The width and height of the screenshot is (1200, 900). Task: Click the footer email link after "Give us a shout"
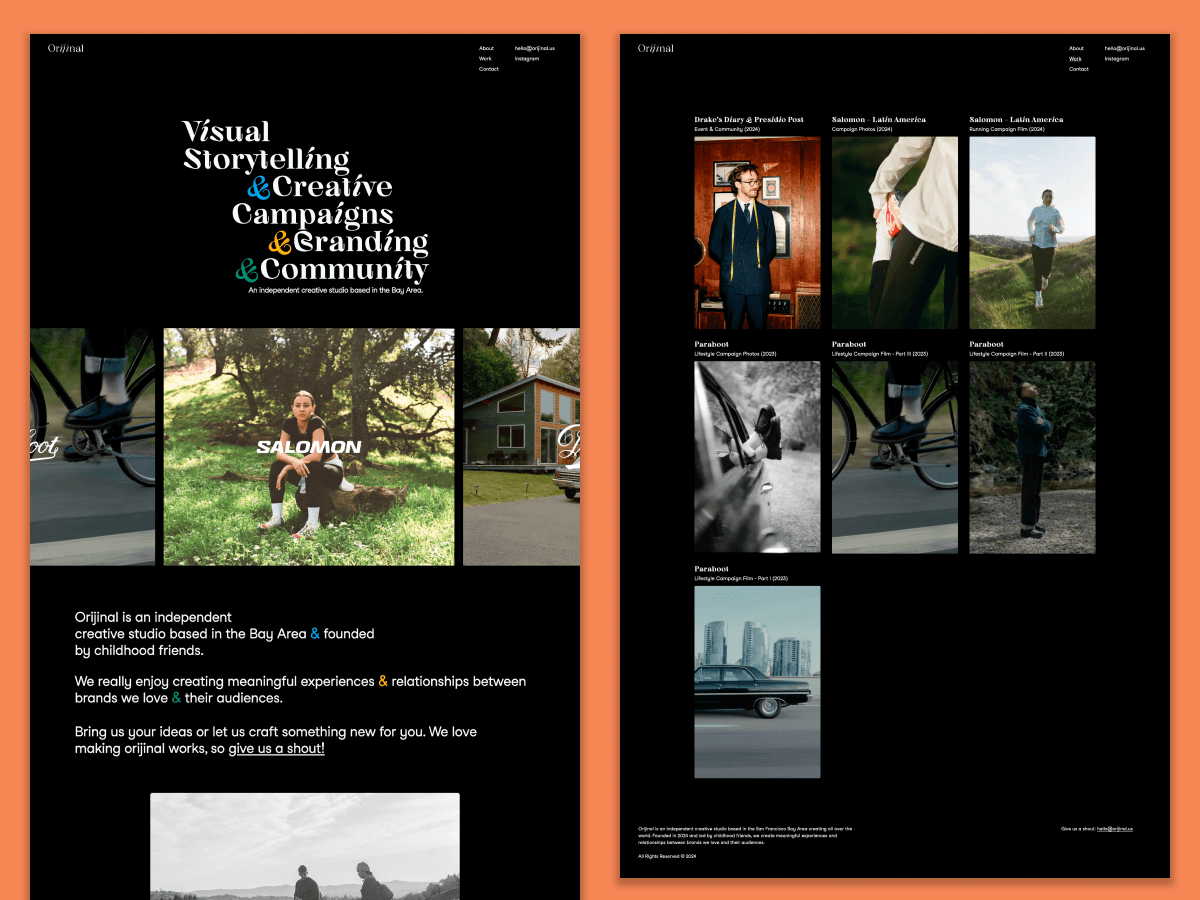click(1114, 829)
